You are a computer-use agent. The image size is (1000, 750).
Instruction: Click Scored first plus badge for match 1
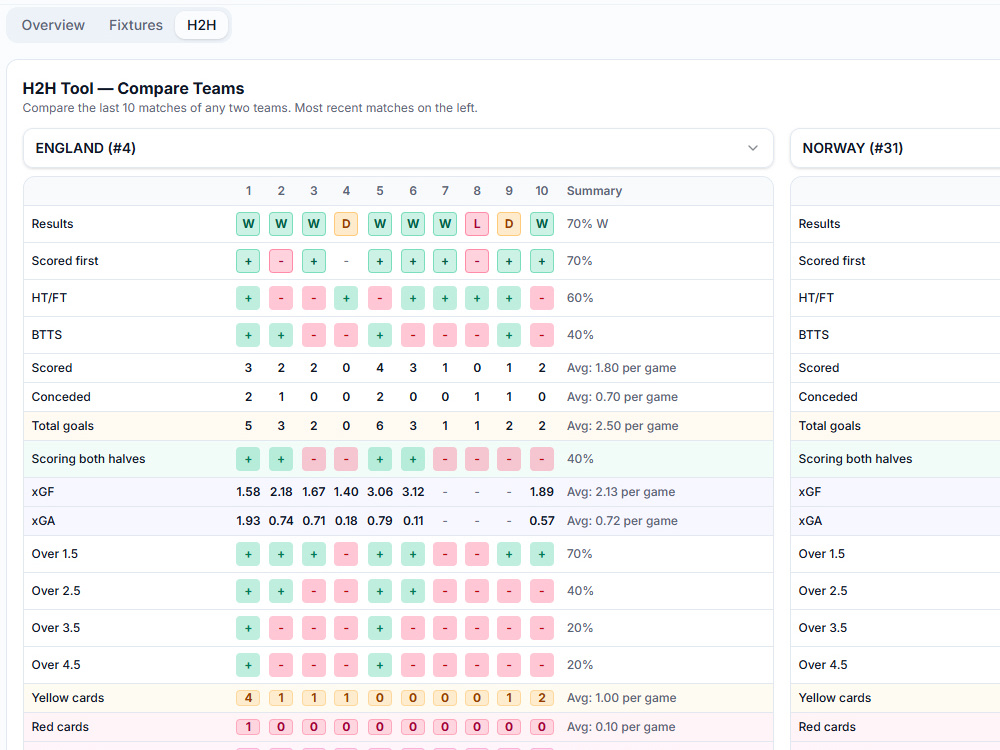point(248,261)
